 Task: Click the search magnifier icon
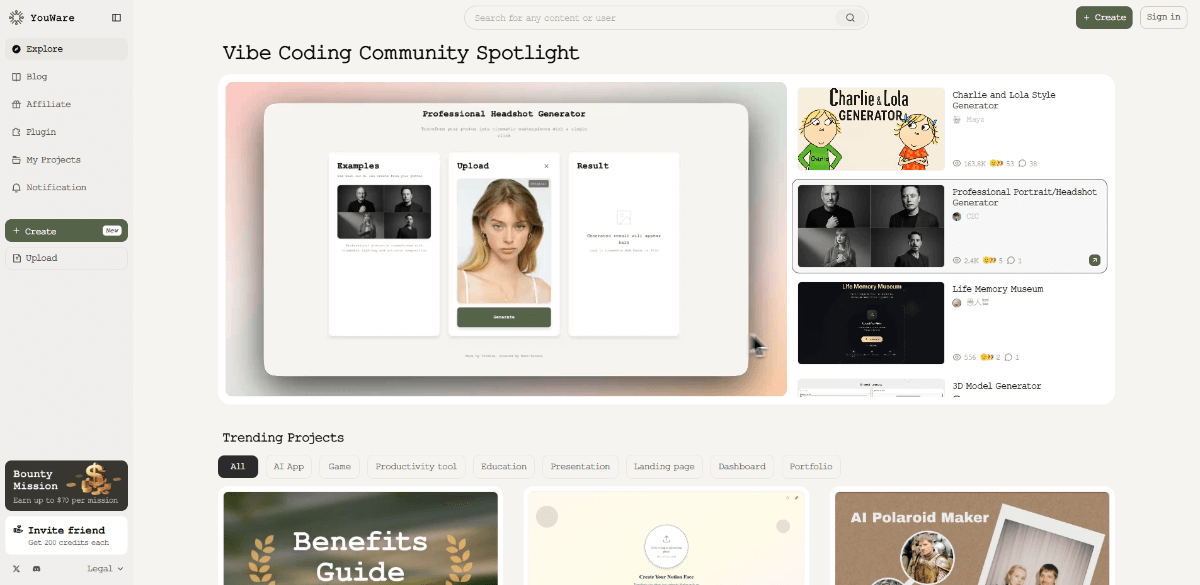(x=850, y=18)
